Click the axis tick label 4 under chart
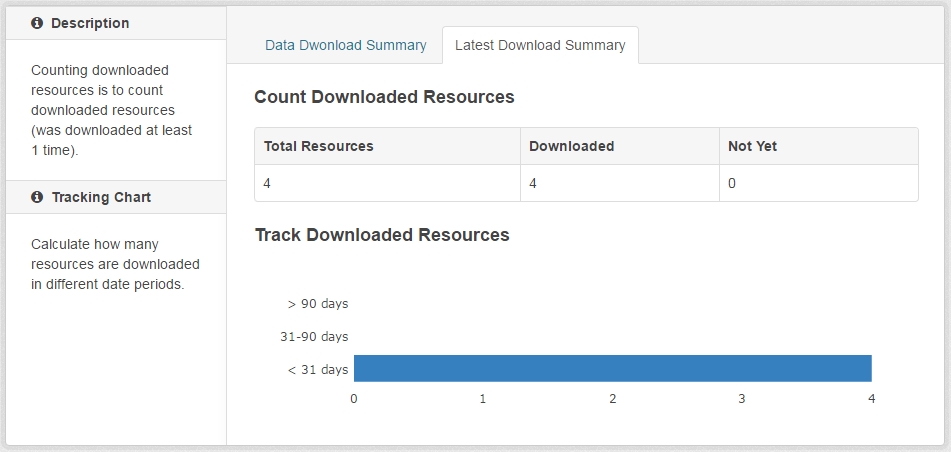Screen dimensions: 951x452 click(872, 399)
